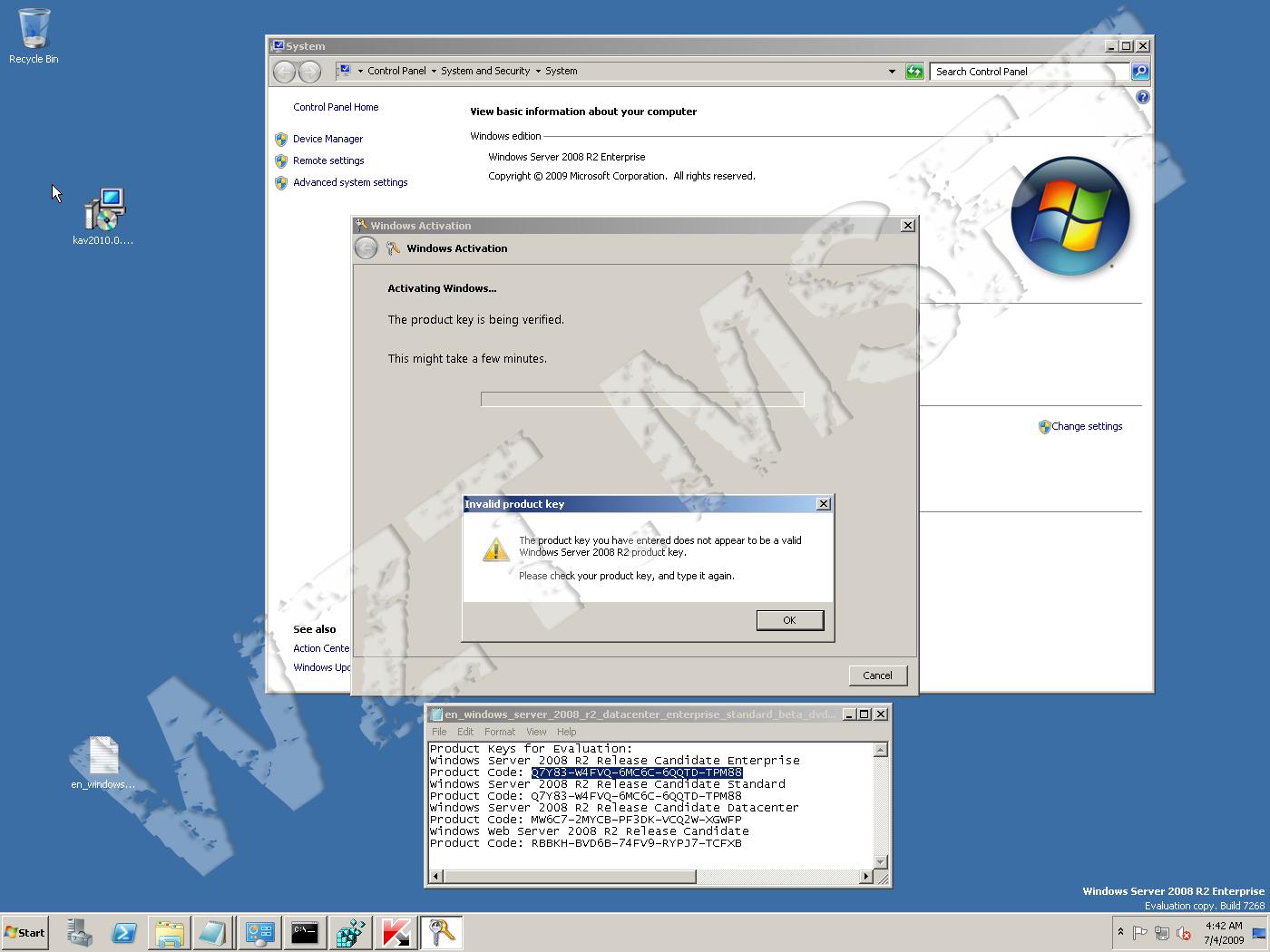Image resolution: width=1270 pixels, height=952 pixels.
Task: Open Action Center link under See also
Action: pyautogui.click(x=321, y=648)
